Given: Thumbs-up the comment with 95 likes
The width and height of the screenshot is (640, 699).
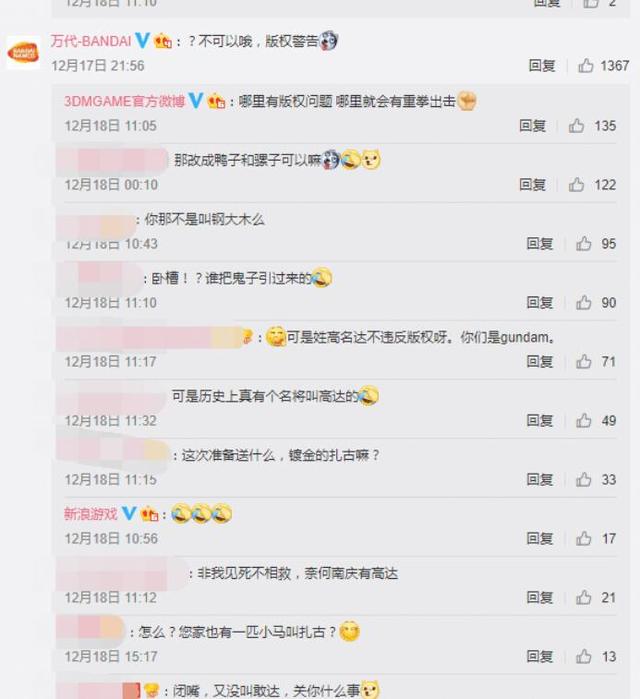Looking at the screenshot, I should click(x=583, y=243).
